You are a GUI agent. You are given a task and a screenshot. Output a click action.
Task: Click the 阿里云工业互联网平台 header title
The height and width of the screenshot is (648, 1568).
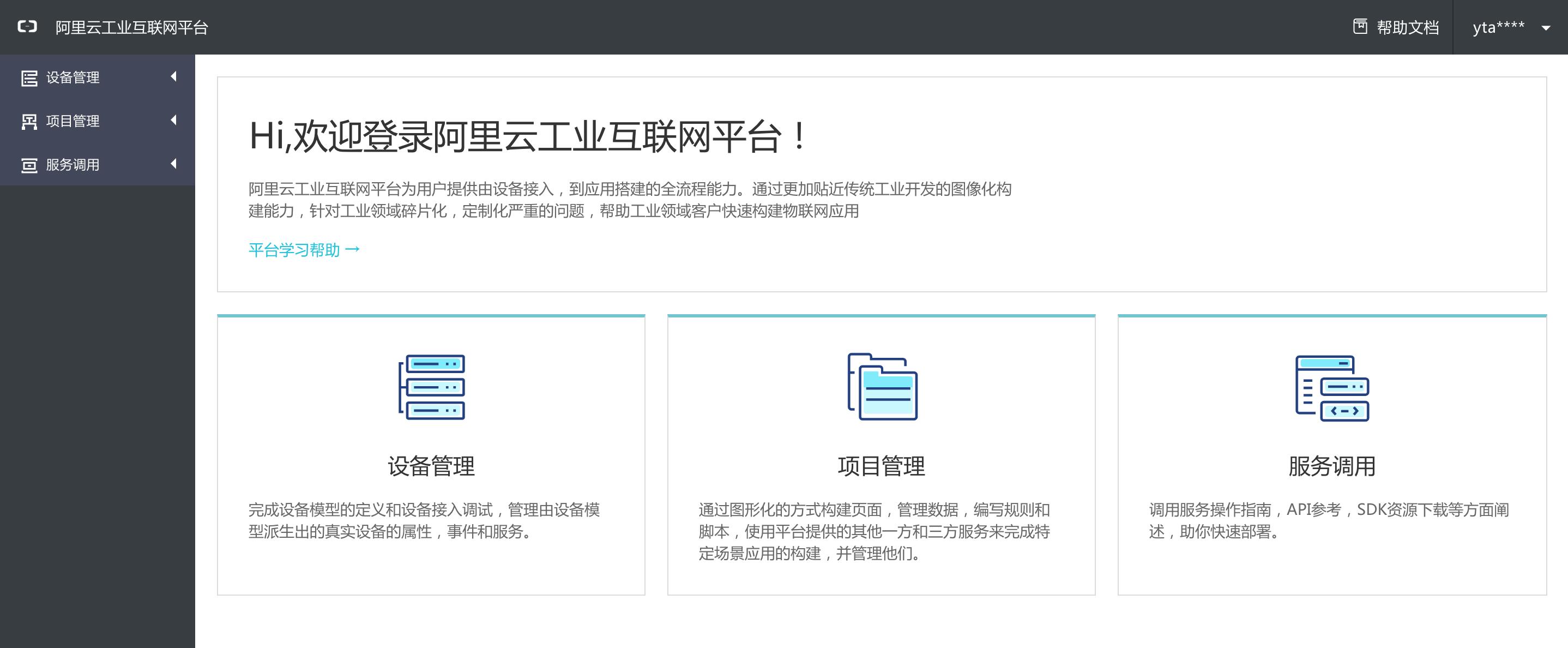click(131, 27)
